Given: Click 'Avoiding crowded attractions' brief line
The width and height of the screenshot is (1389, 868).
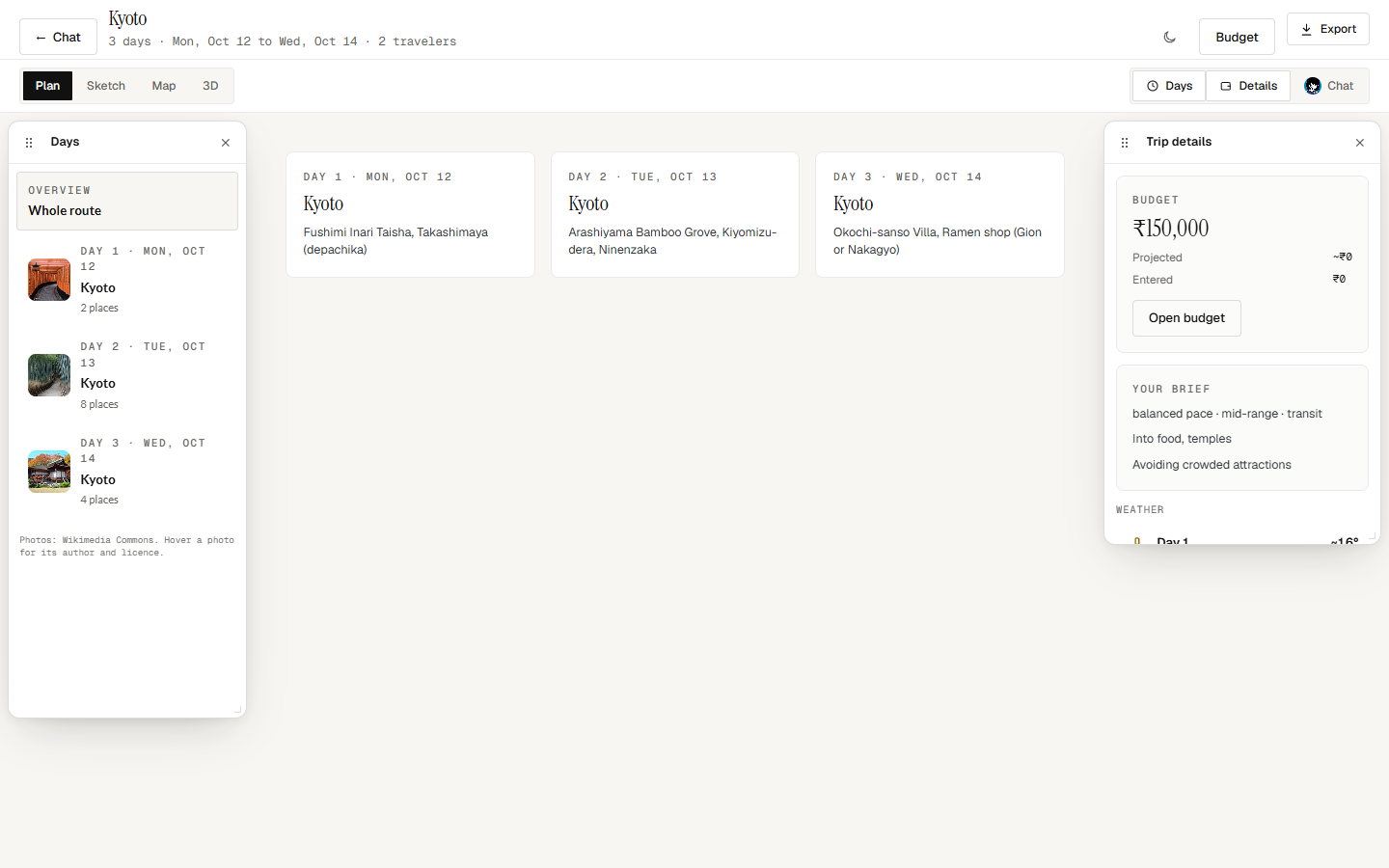Looking at the screenshot, I should coord(1212,465).
